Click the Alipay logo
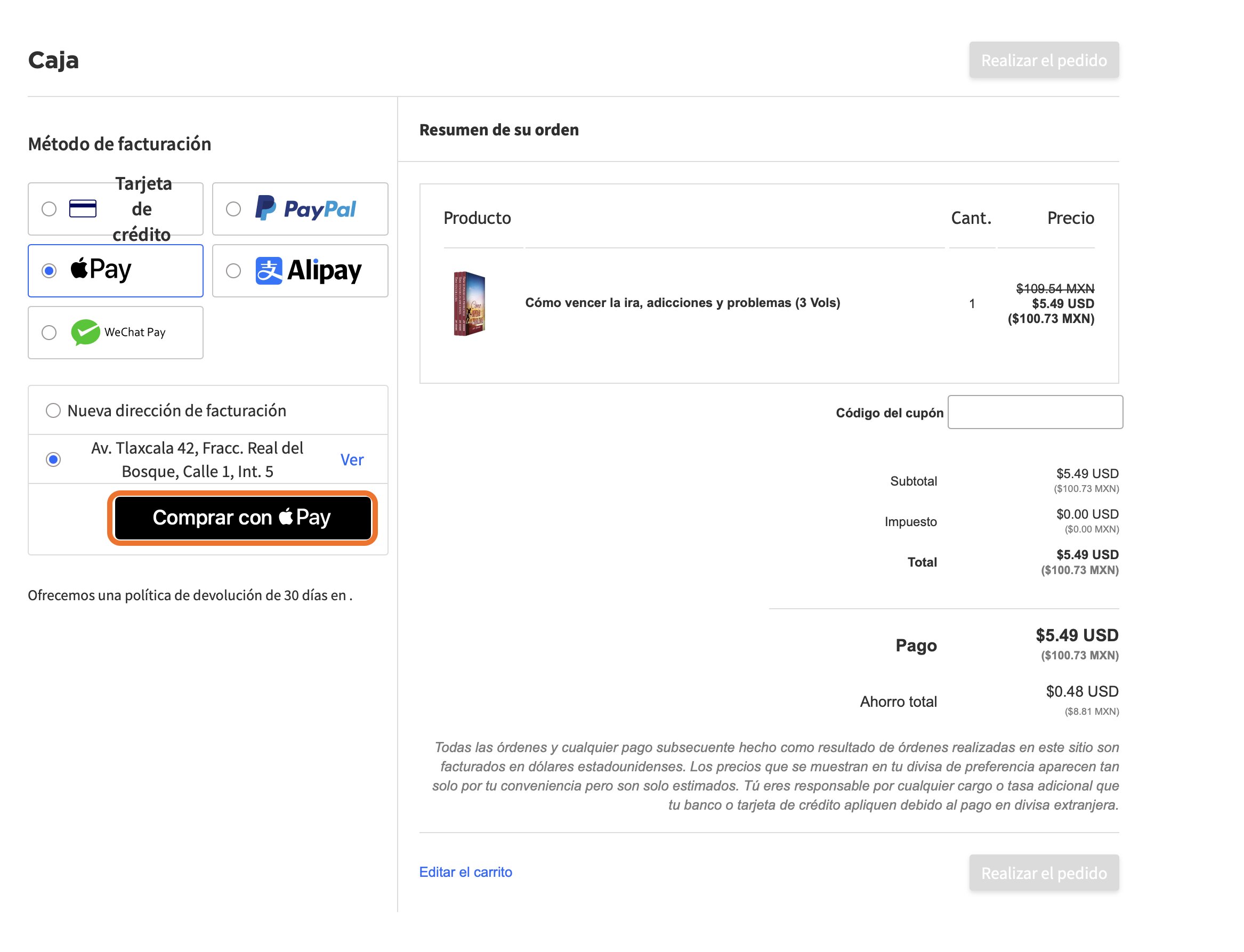The image size is (1244, 952). tap(309, 271)
